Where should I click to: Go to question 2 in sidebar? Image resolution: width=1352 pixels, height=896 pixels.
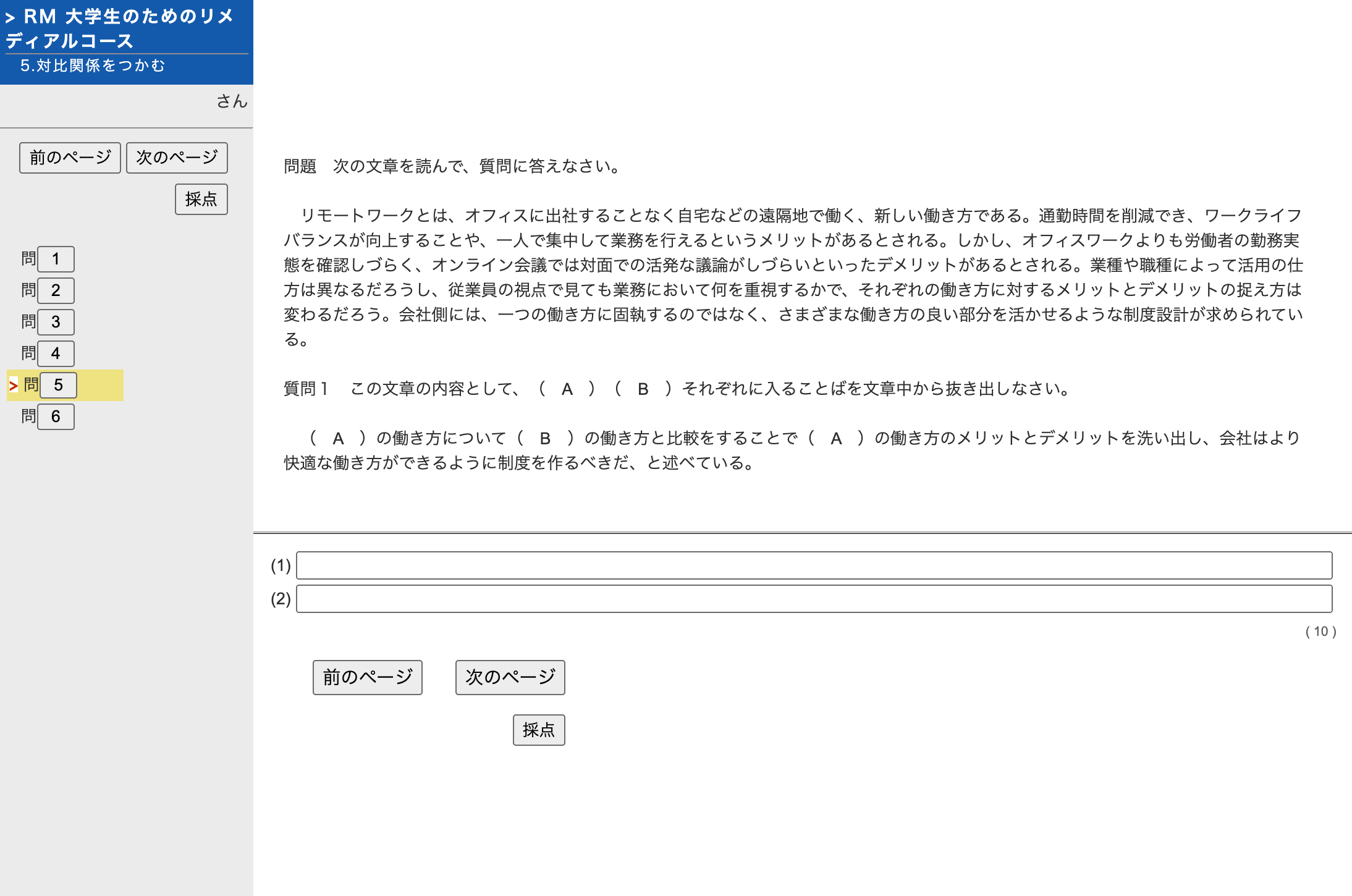[x=56, y=290]
